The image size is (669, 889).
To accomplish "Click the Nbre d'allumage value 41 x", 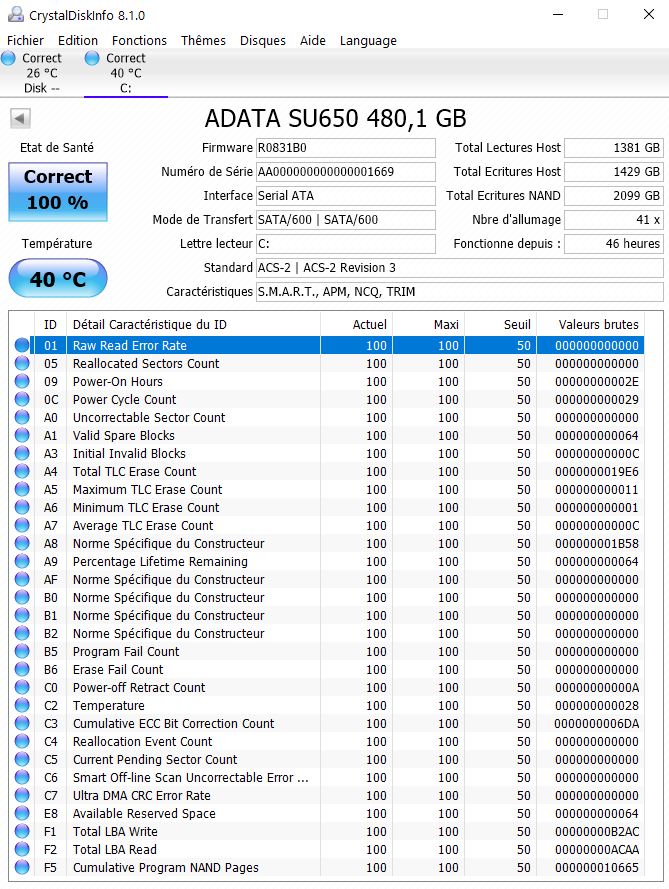I will point(614,219).
